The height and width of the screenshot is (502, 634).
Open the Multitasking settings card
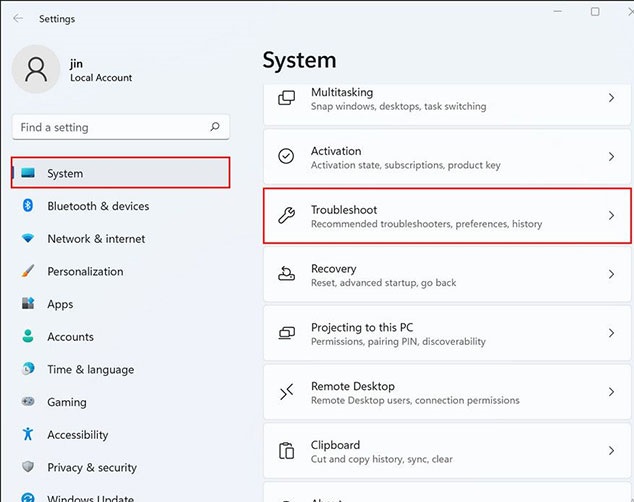tap(447, 104)
